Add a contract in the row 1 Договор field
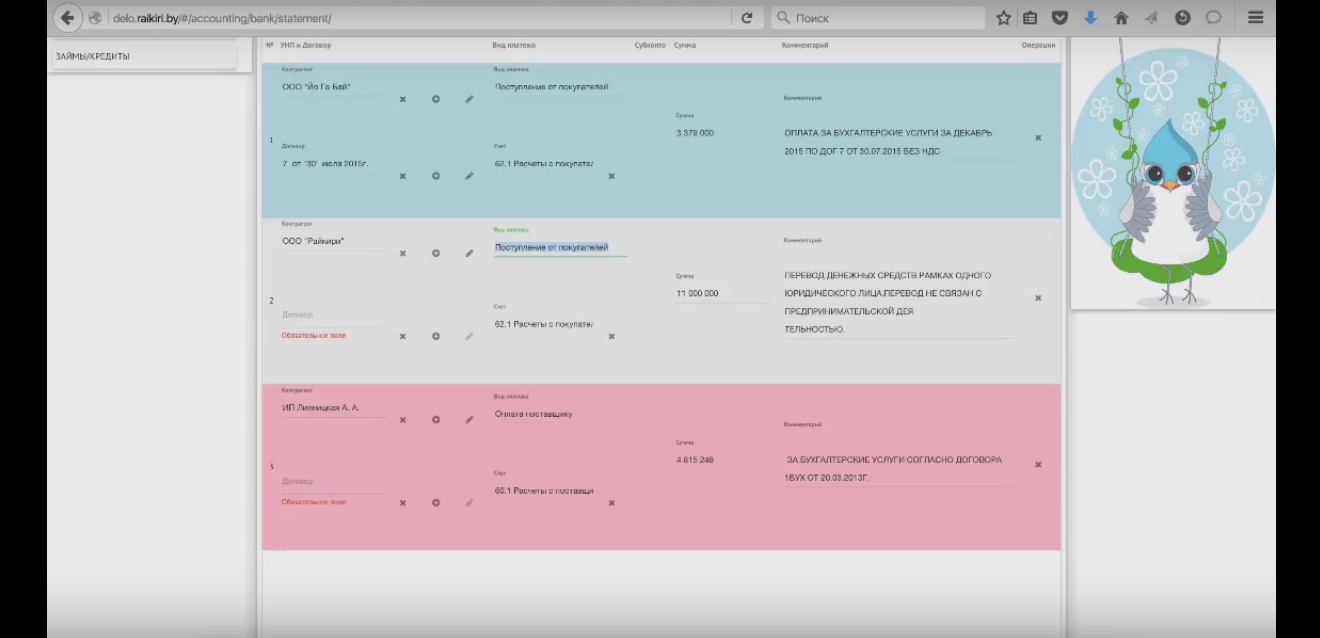 pyautogui.click(x=436, y=176)
